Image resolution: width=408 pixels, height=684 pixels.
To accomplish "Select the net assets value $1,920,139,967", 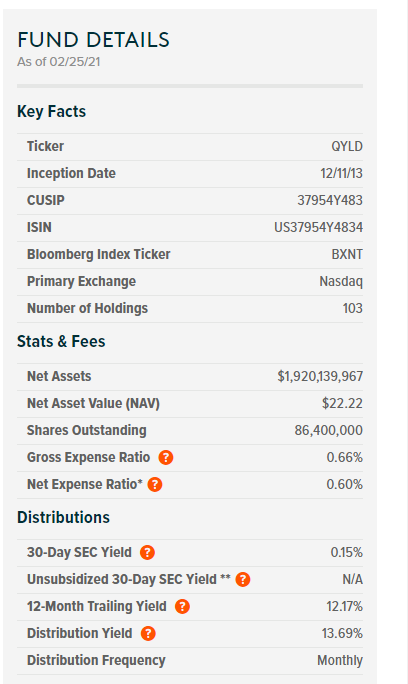I will 320,376.
